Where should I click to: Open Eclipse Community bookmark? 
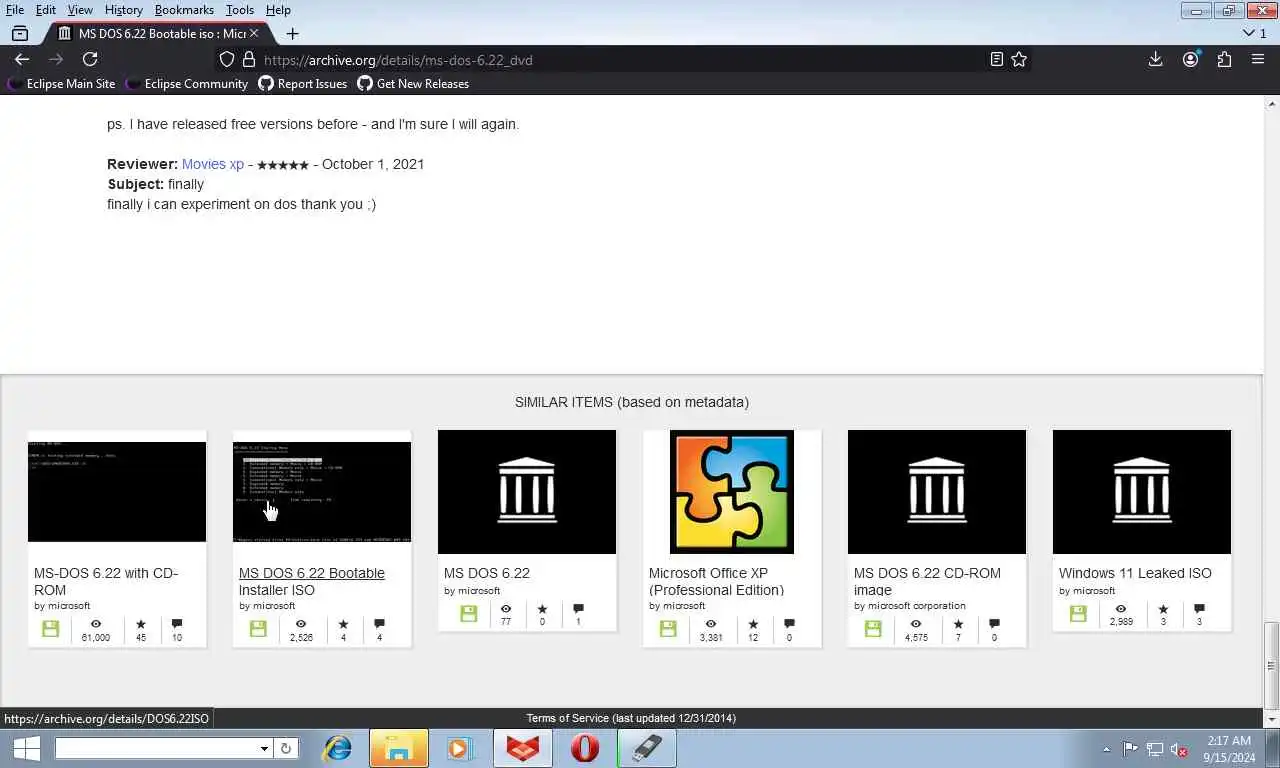coord(187,84)
